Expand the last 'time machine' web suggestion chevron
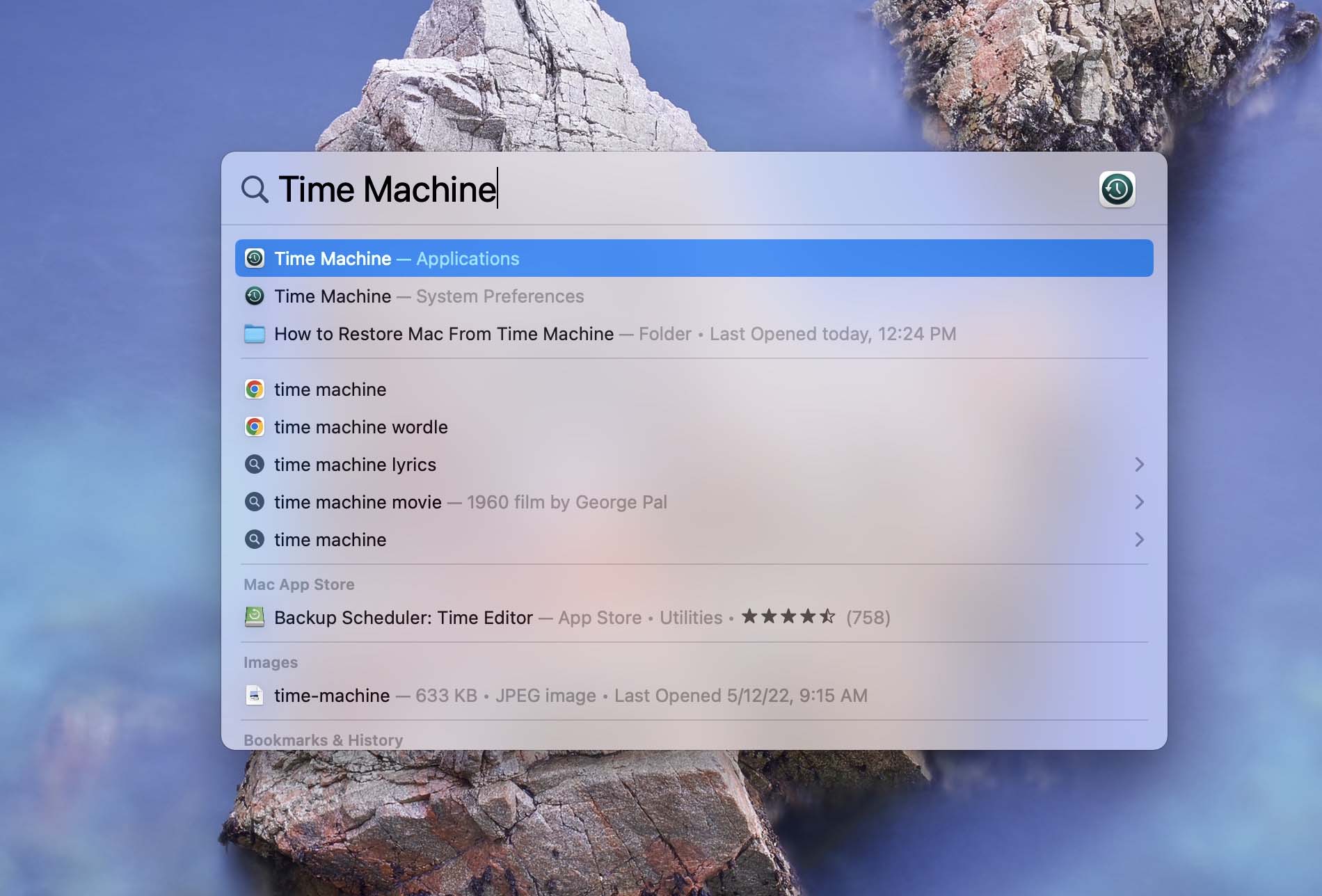 (1139, 540)
